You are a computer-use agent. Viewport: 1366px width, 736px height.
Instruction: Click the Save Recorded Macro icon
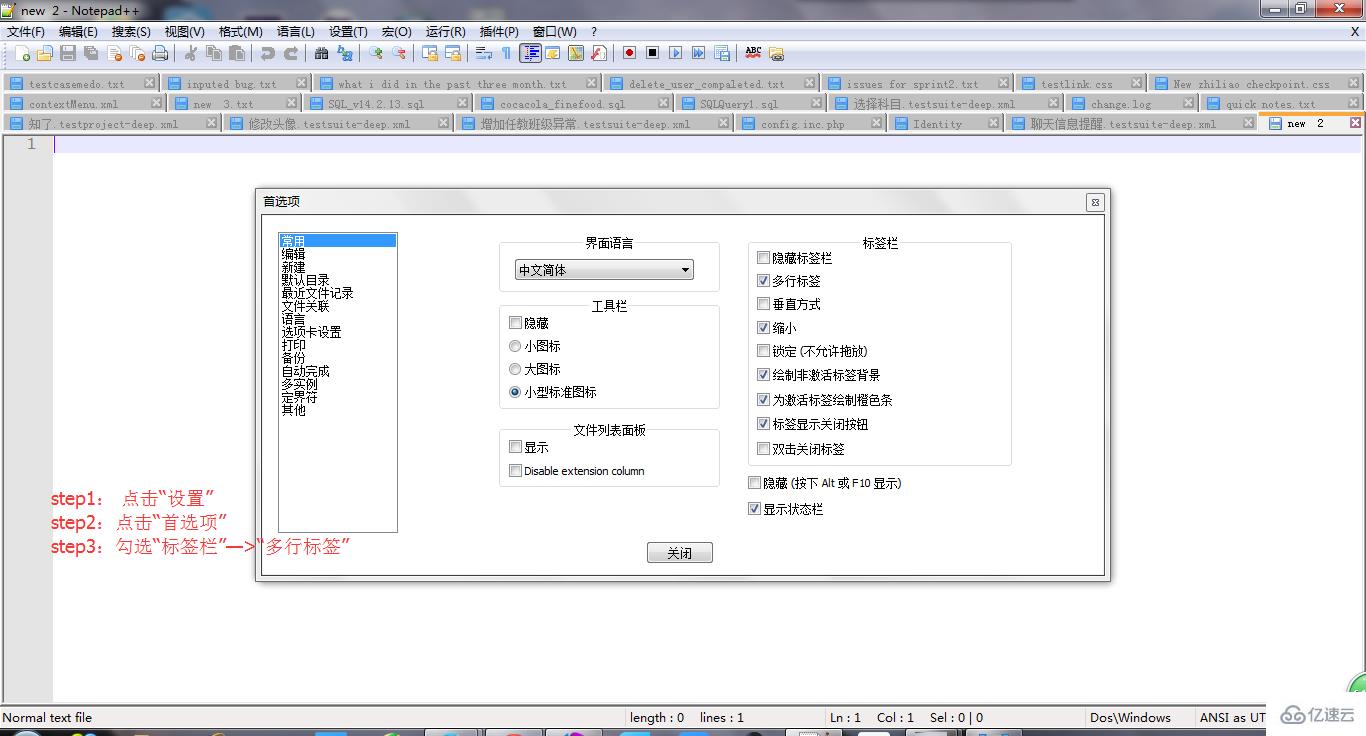click(x=721, y=53)
